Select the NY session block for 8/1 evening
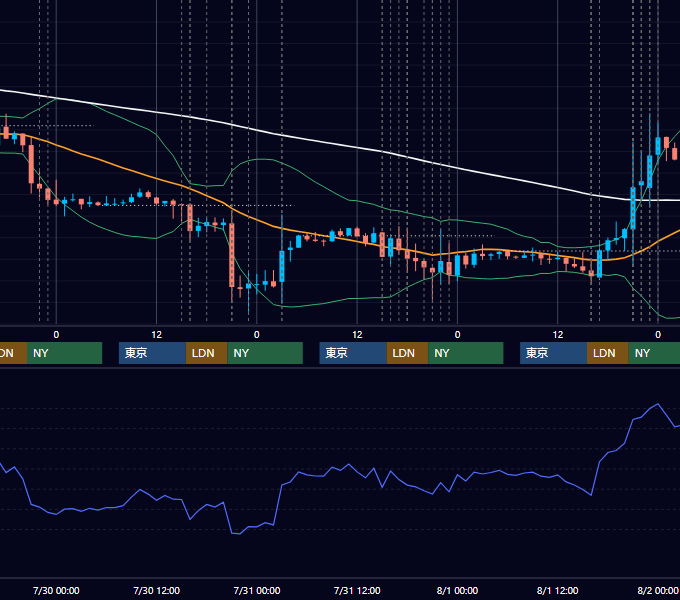Image resolution: width=680 pixels, height=600 pixels. [x=654, y=353]
